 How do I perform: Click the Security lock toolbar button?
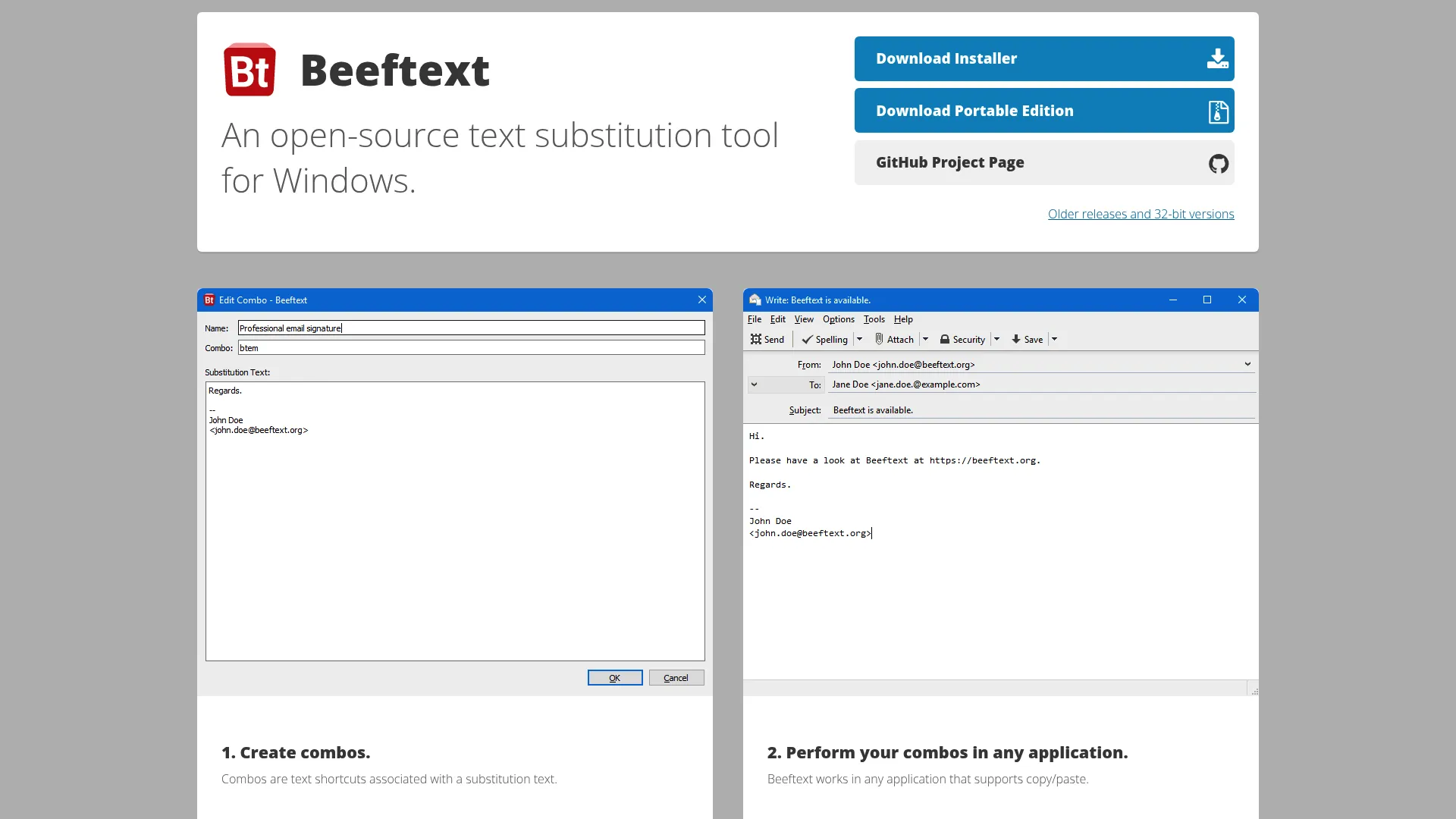[x=962, y=339]
